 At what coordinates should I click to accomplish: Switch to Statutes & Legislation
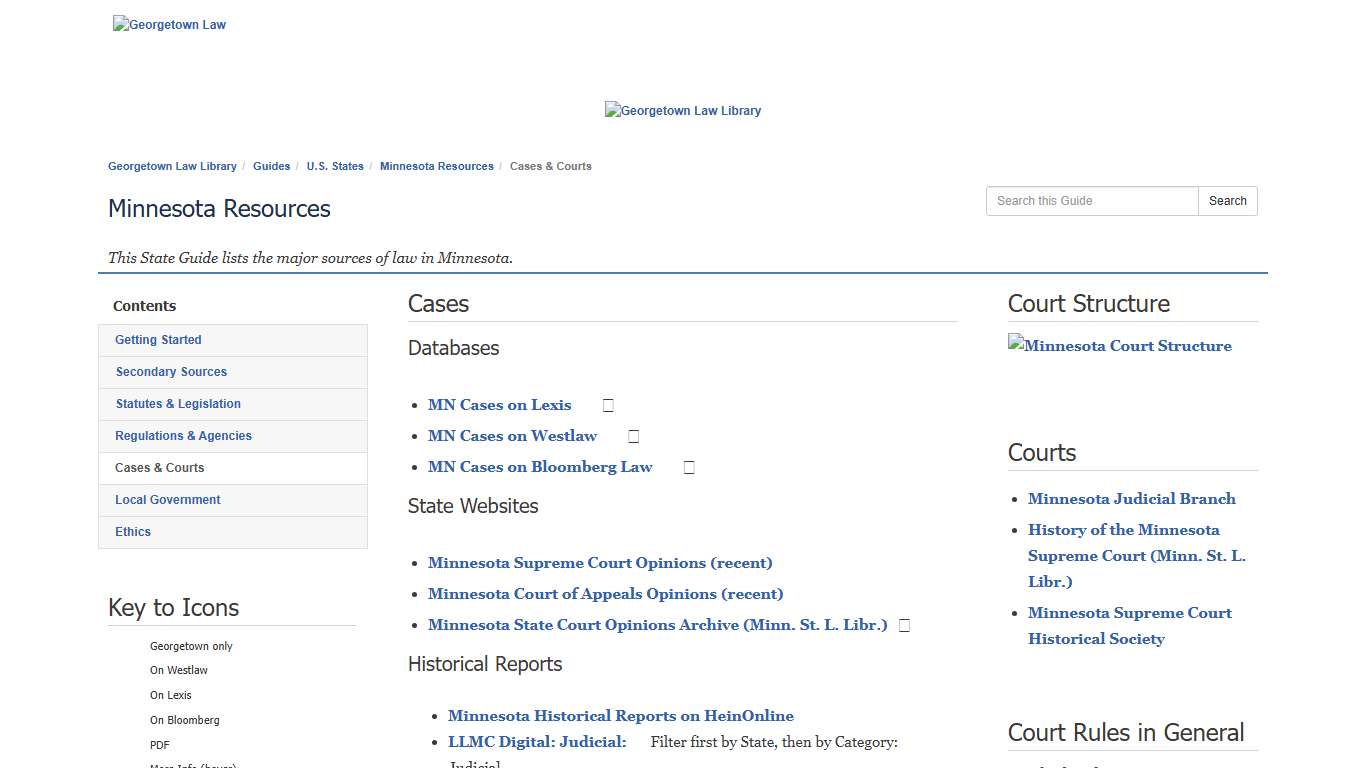(178, 403)
